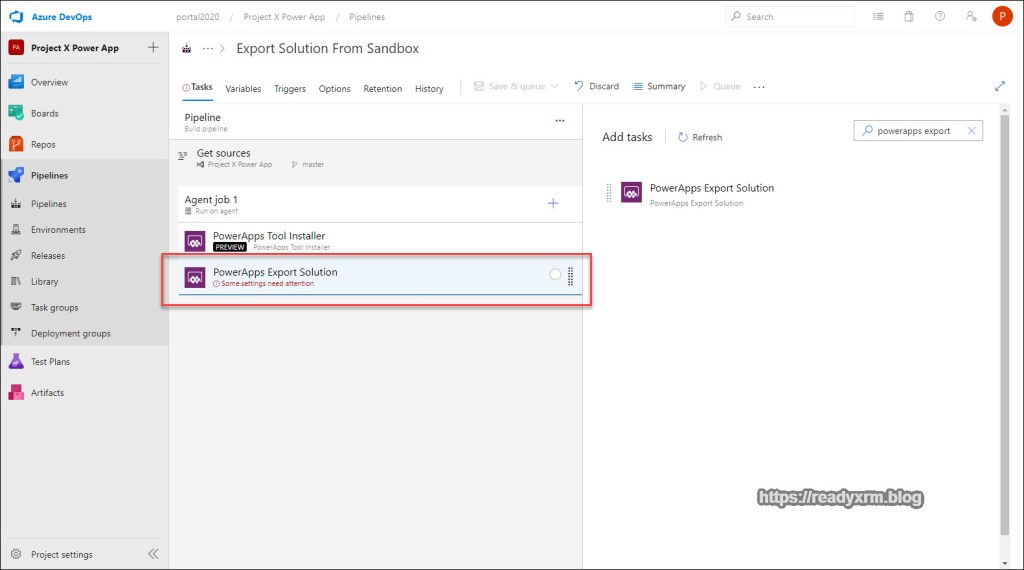Switch to the Variables tab
Screen dimensions: 1024x570
click(x=243, y=88)
